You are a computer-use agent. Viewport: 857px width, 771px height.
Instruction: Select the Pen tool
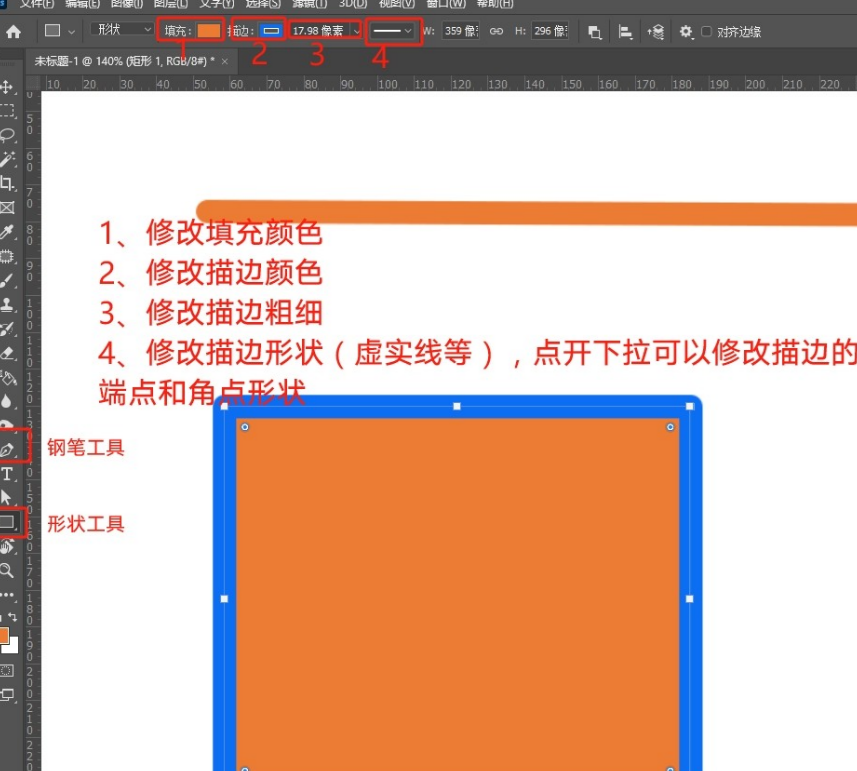[x=7, y=450]
